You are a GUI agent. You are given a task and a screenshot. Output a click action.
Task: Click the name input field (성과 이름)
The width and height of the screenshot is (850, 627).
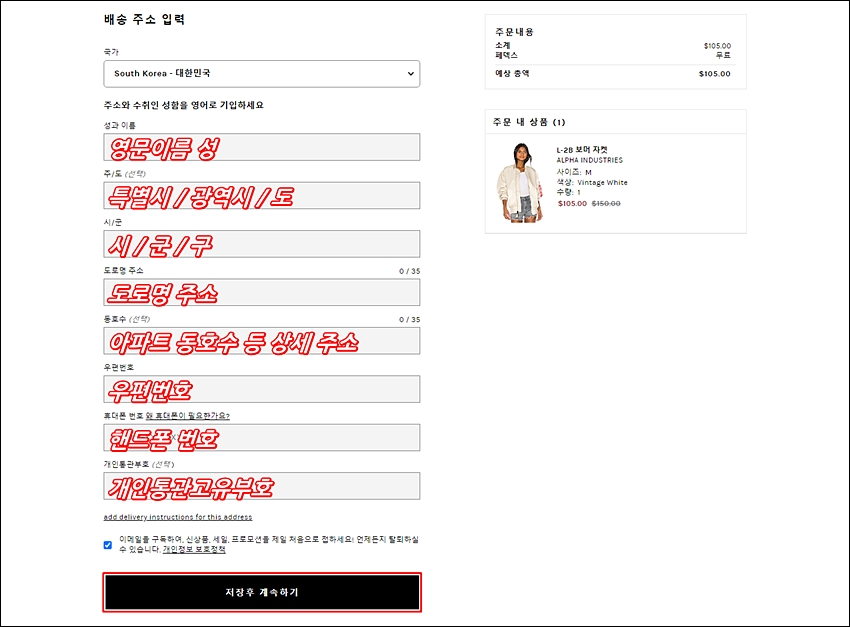coord(261,147)
